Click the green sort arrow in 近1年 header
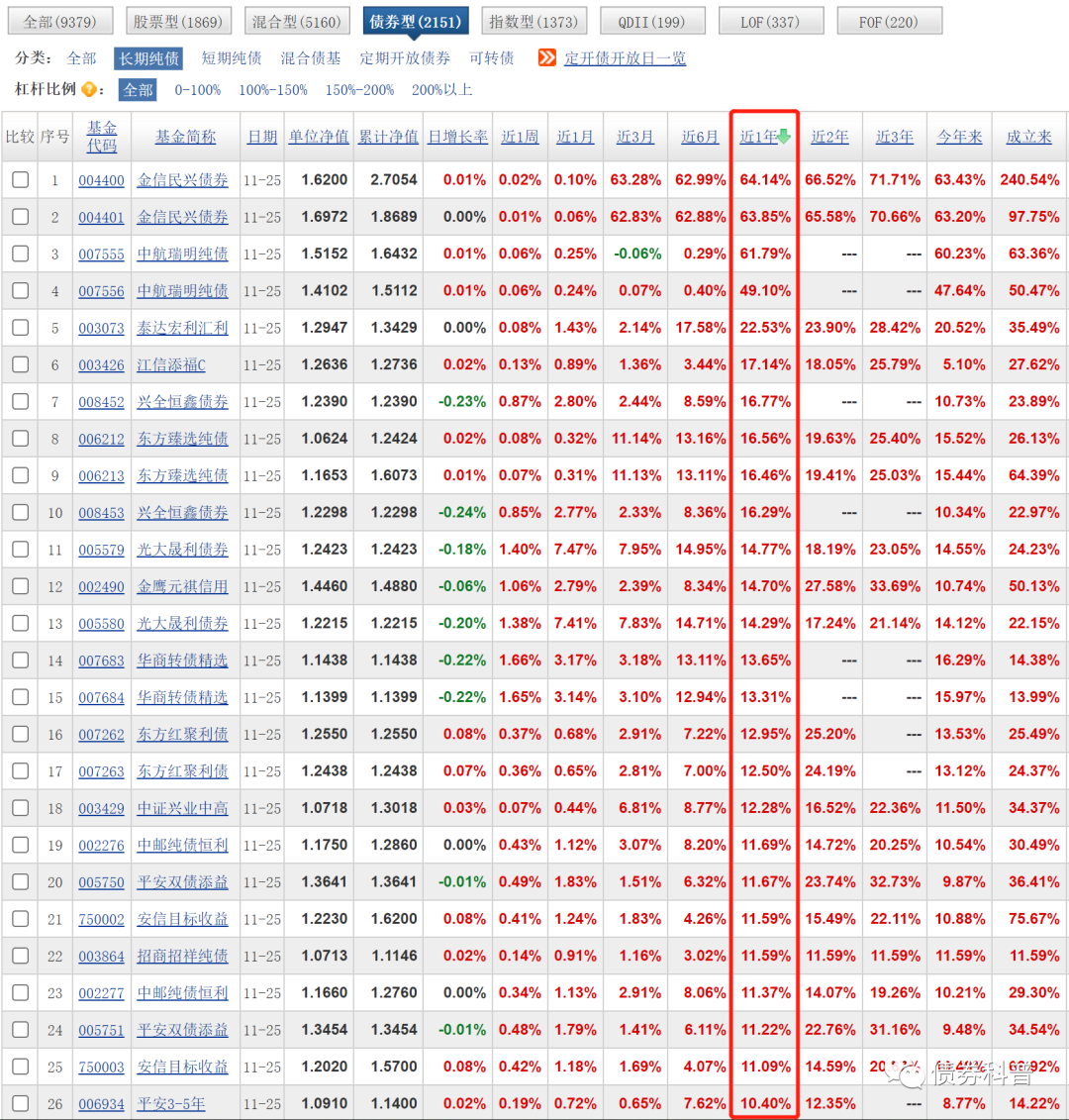The height and width of the screenshot is (1120, 1069). point(784,137)
